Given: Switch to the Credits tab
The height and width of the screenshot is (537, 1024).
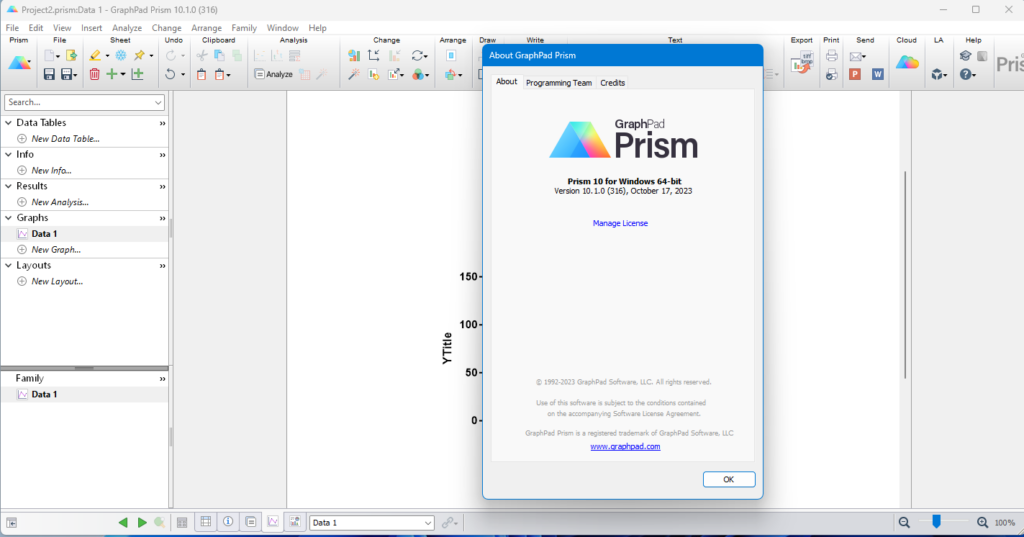Looking at the screenshot, I should pyautogui.click(x=613, y=83).
